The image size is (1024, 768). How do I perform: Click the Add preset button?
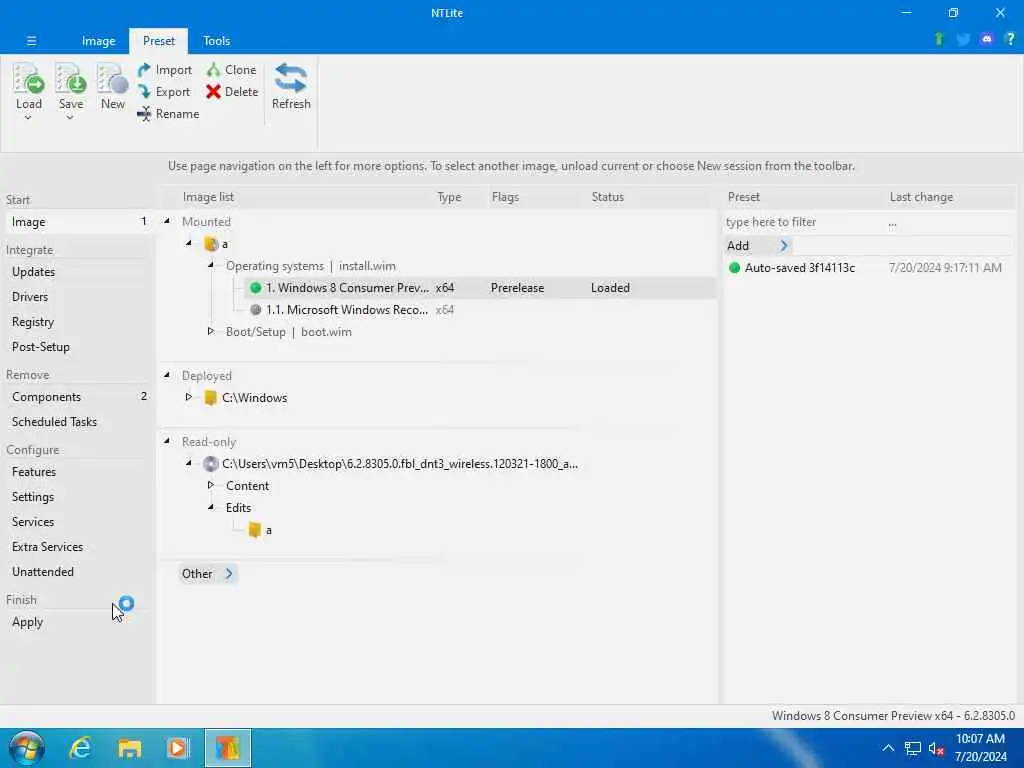(x=758, y=246)
